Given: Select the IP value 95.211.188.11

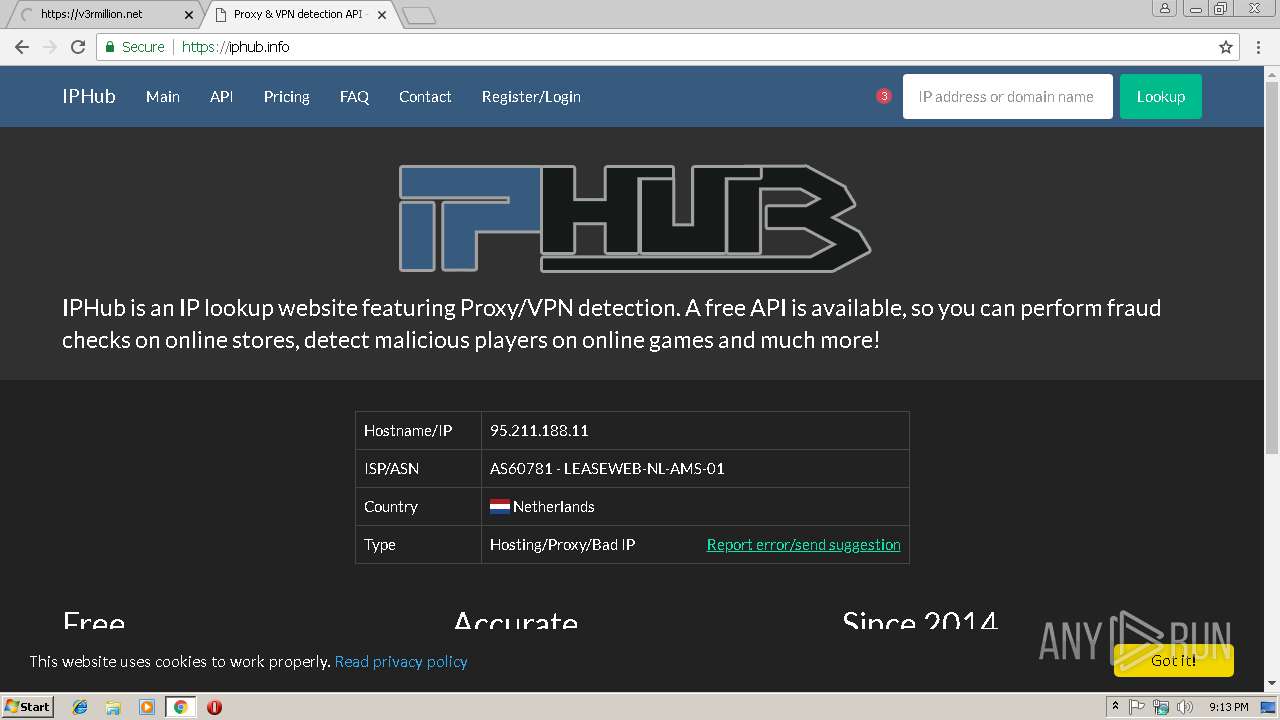Looking at the screenshot, I should click(539, 431).
